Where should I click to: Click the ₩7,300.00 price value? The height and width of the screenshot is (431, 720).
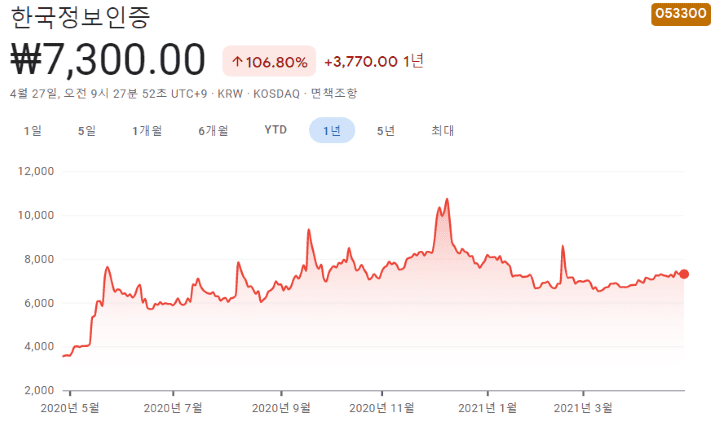pos(108,59)
